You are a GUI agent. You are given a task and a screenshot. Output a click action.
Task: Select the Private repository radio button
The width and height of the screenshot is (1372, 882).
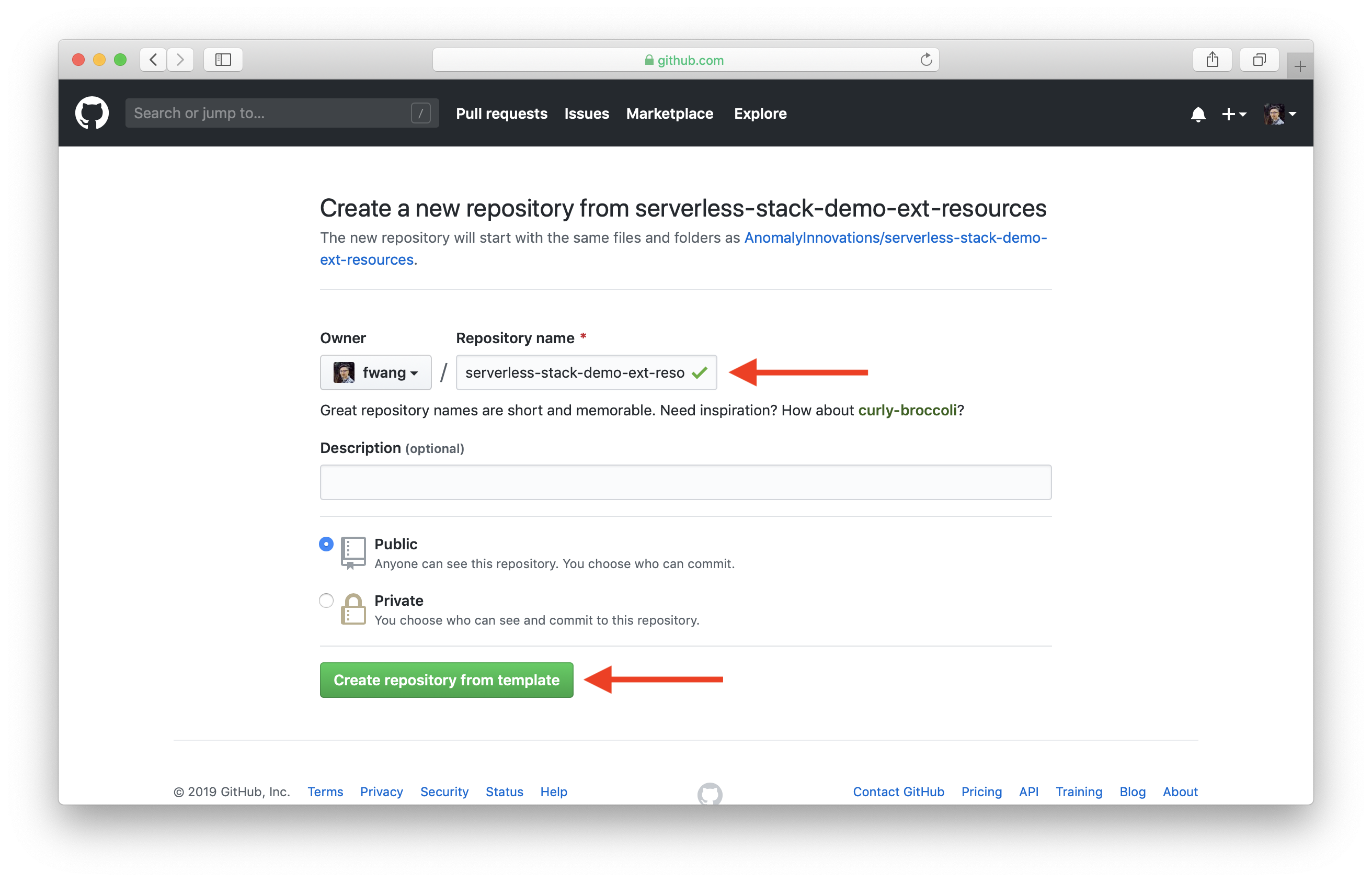pyautogui.click(x=326, y=600)
